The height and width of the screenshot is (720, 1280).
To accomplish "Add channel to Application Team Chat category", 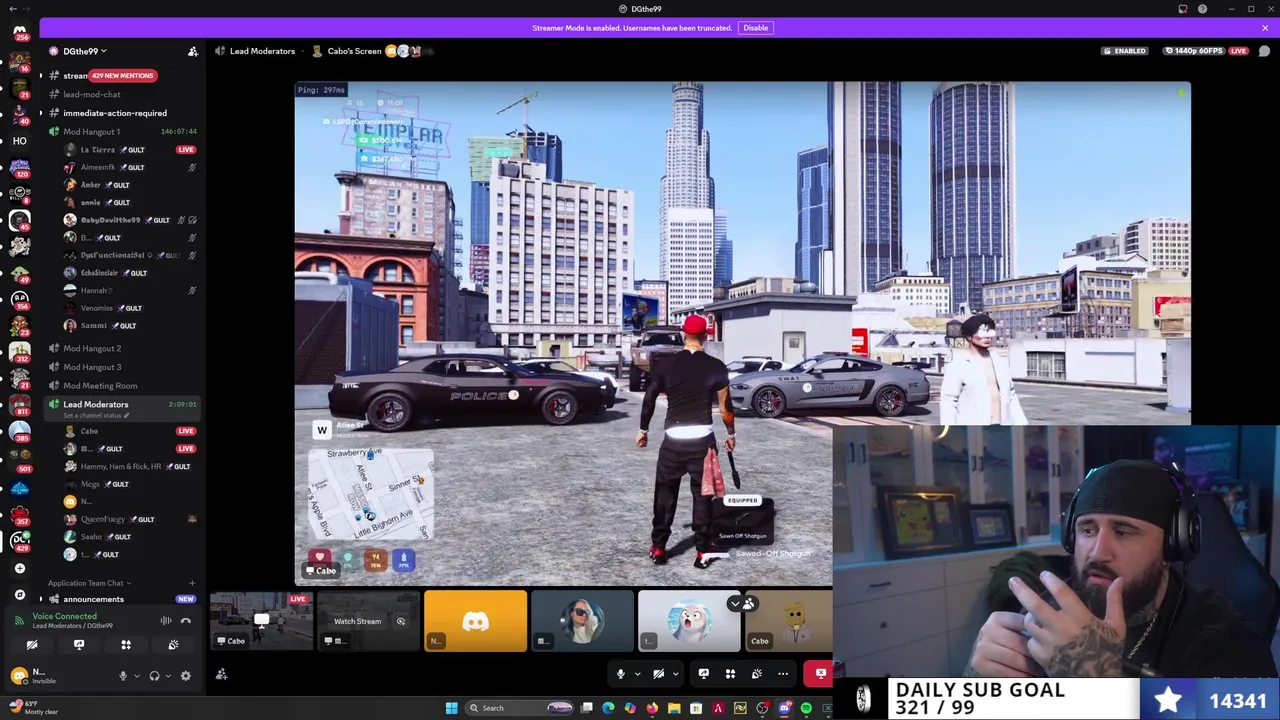I will click(192, 583).
